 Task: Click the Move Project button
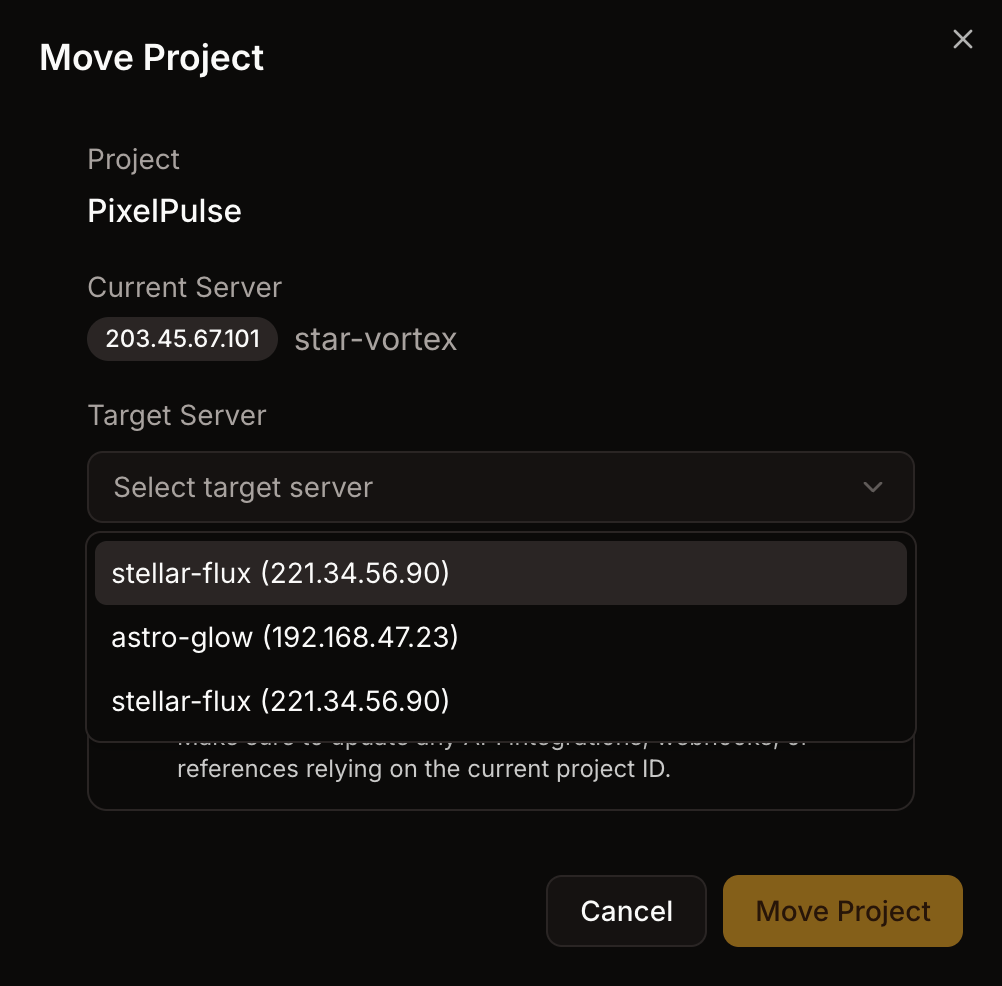click(x=842, y=910)
